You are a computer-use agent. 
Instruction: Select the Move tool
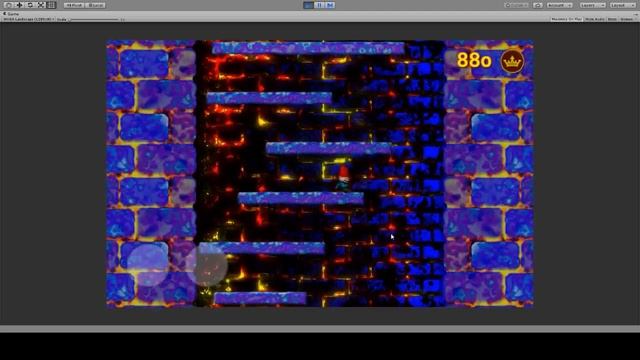pyautogui.click(x=19, y=5)
